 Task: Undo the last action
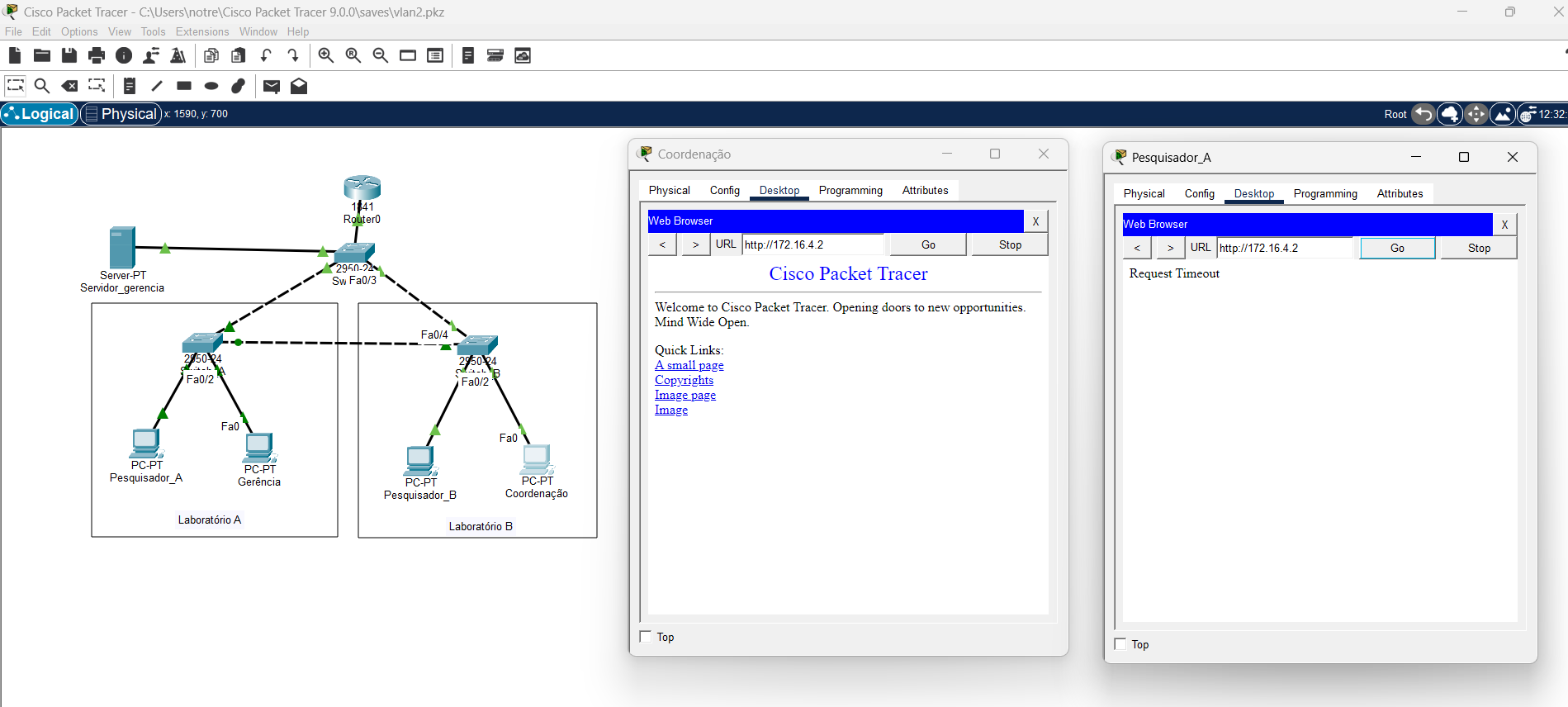[266, 55]
